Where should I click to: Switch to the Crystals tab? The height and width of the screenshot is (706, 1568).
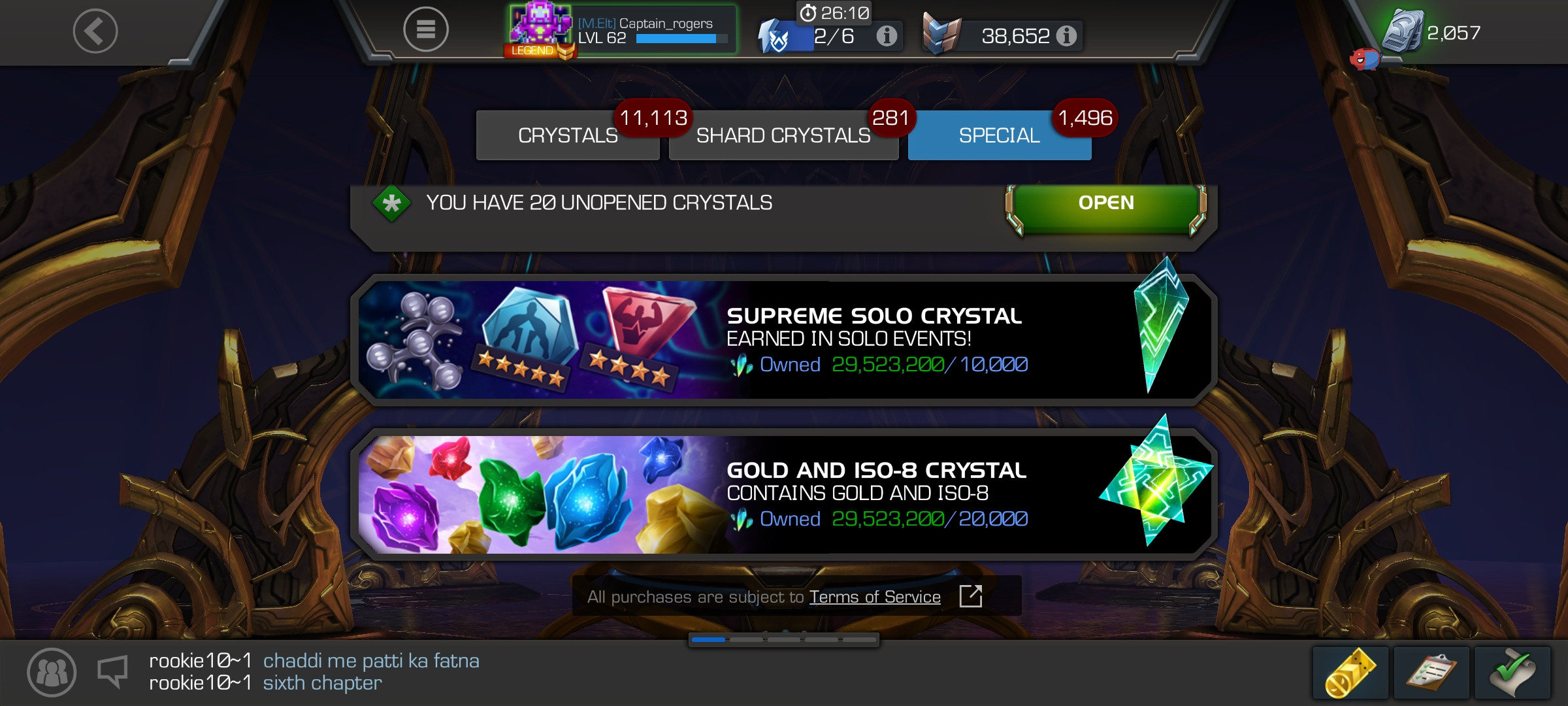568,135
